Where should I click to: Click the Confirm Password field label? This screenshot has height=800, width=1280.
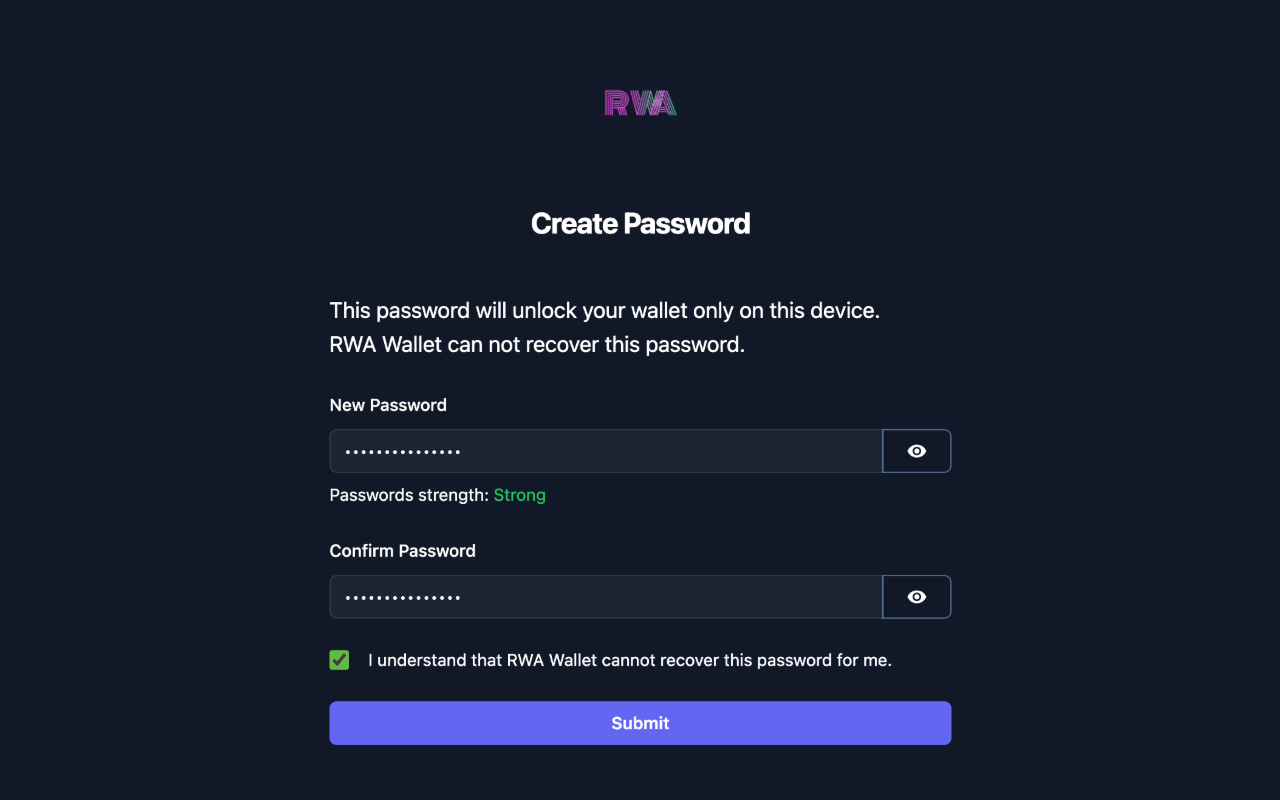point(402,550)
